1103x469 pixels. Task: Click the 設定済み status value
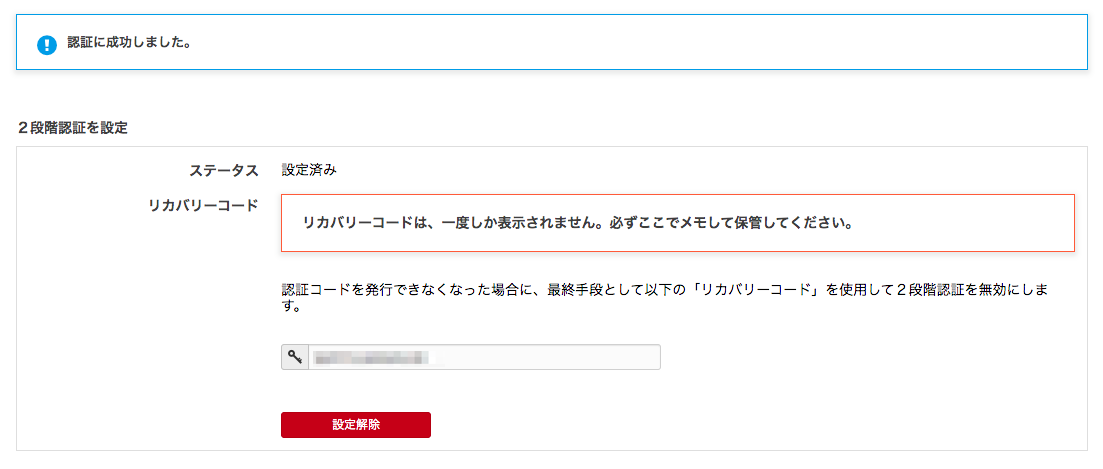pyautogui.click(x=309, y=170)
